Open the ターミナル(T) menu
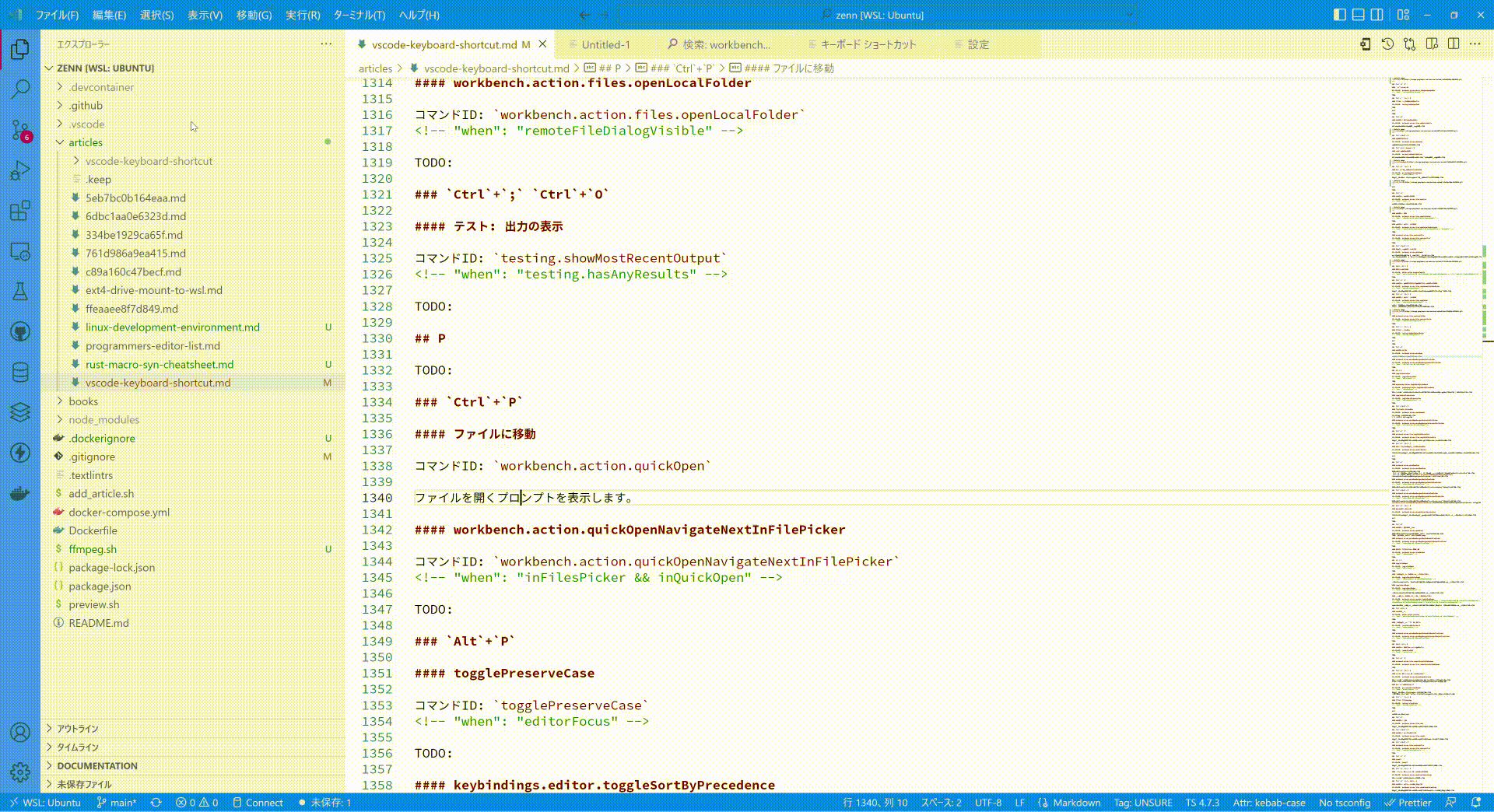The image size is (1494, 812). click(359, 15)
